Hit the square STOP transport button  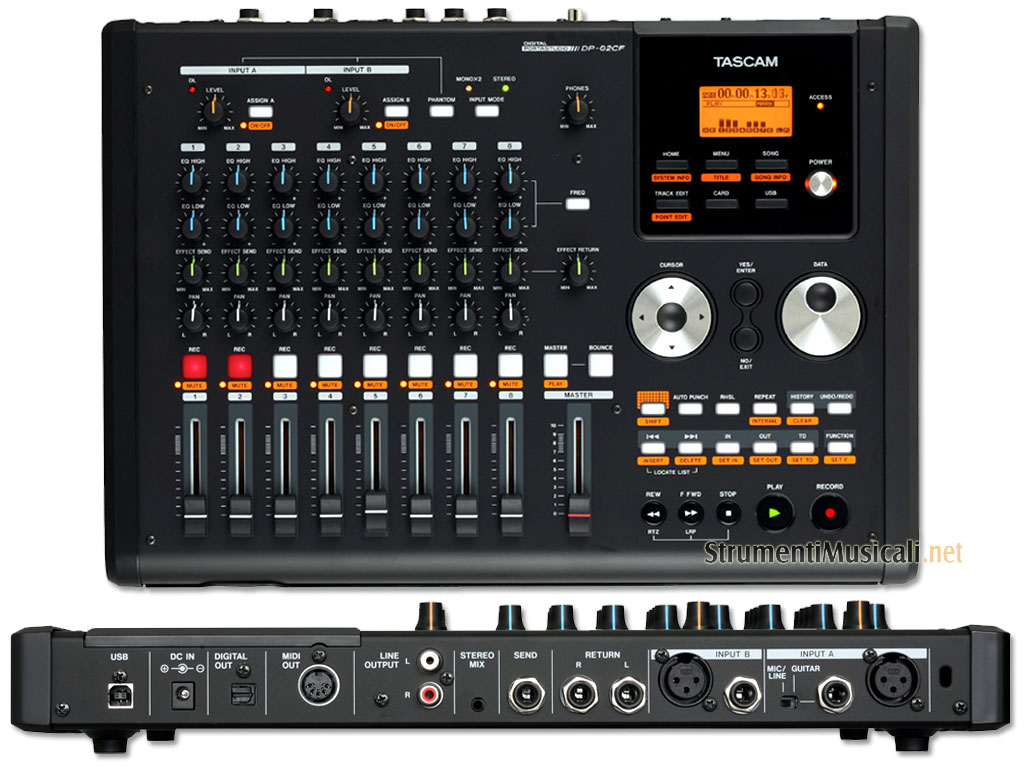click(x=728, y=514)
